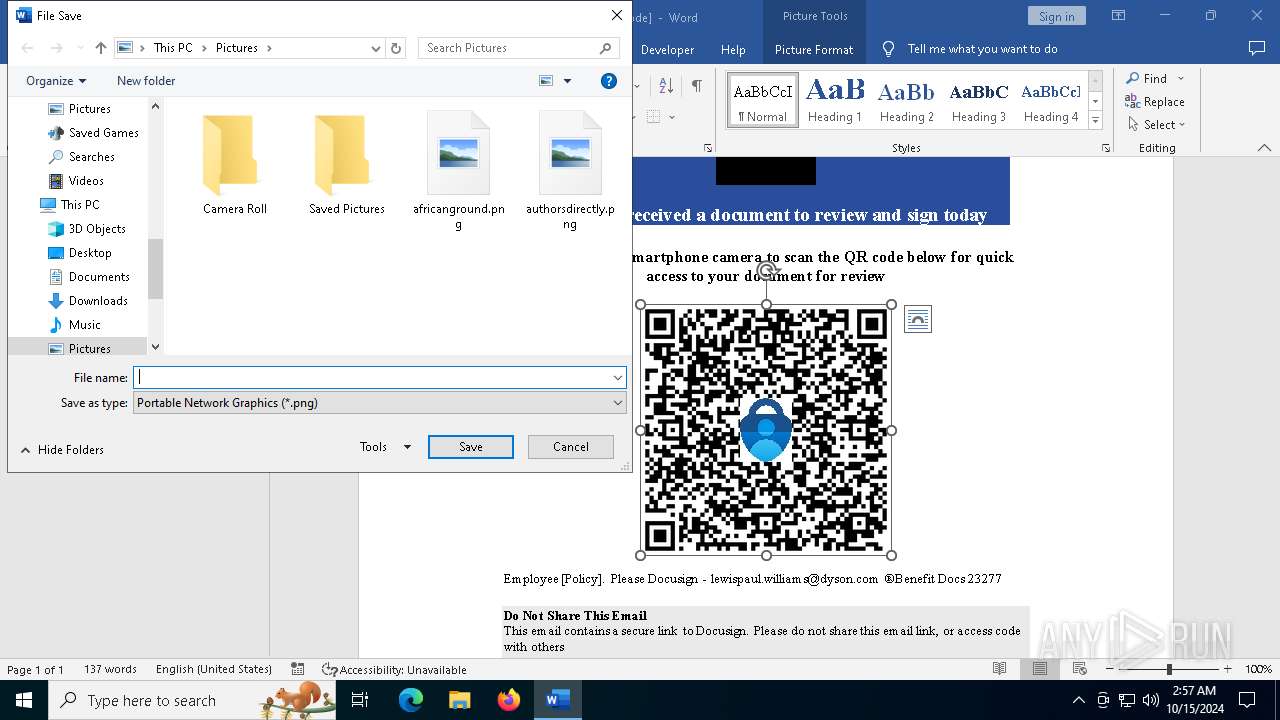The width and height of the screenshot is (1280, 720).
Task: Open Word comments pane icon
Action: 1257,49
